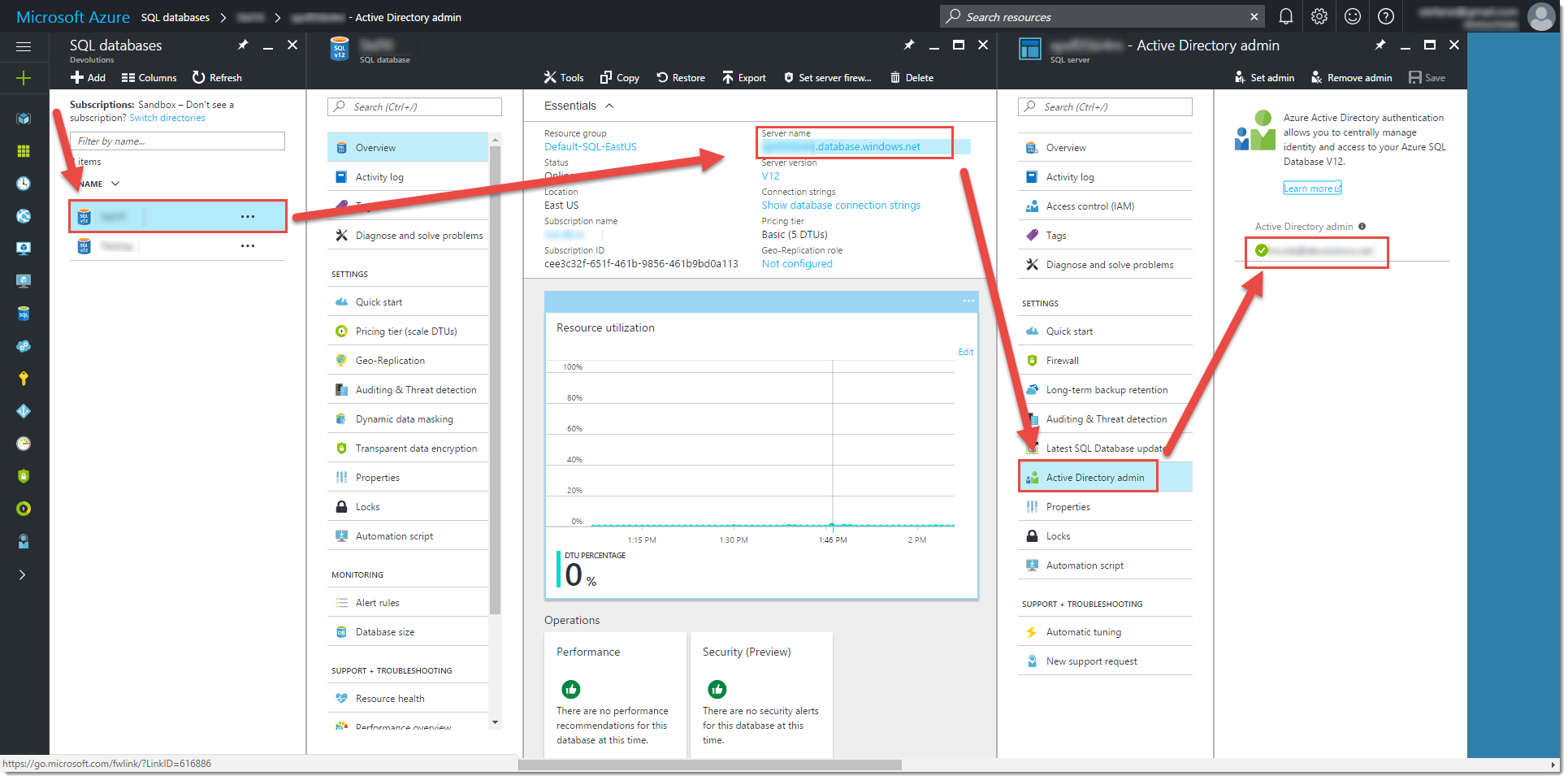Screen dimensions: 1568x780
Task: Select Activity log in database menu
Action: pos(408,177)
